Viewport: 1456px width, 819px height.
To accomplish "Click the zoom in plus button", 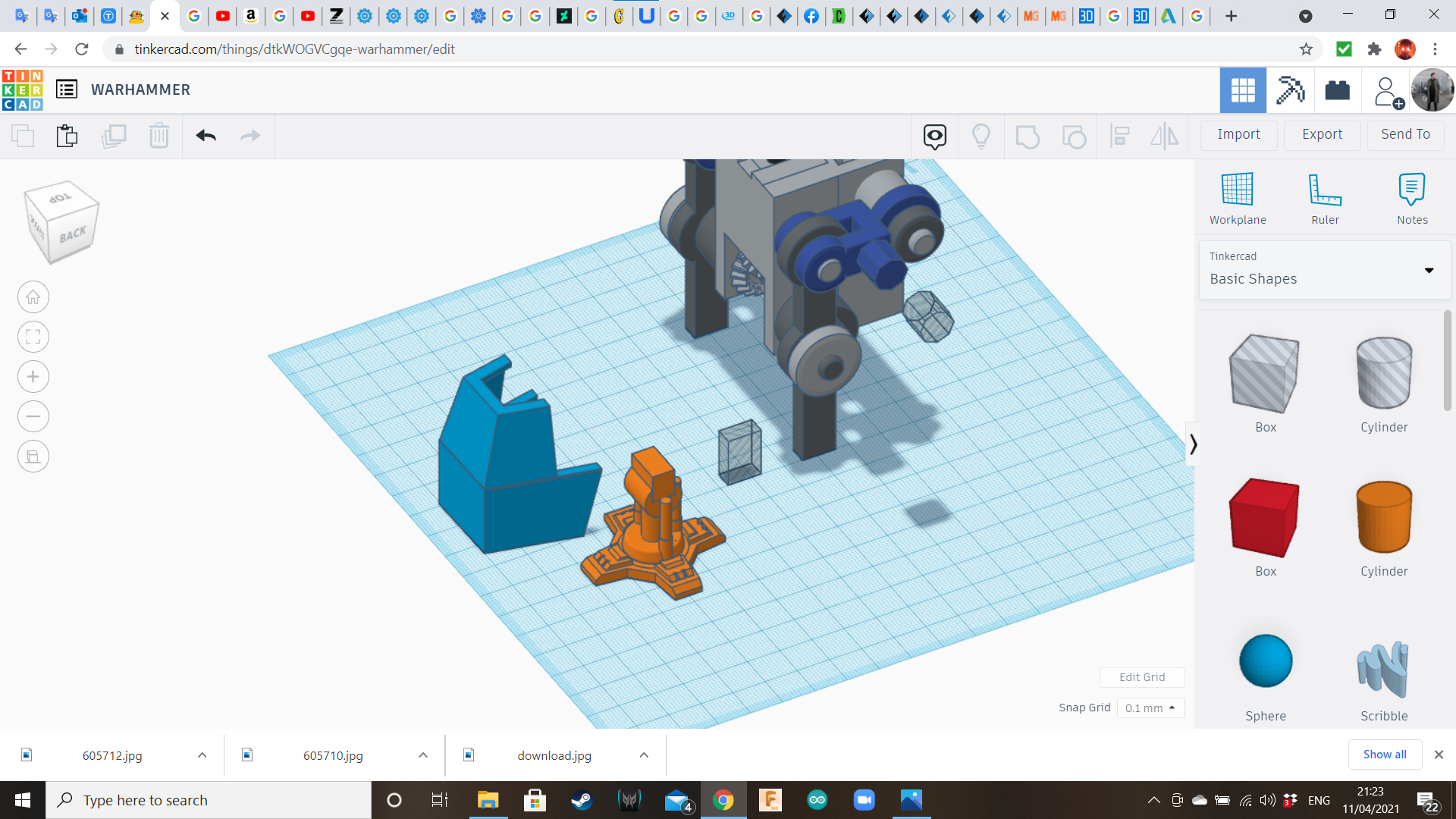I will [33, 377].
